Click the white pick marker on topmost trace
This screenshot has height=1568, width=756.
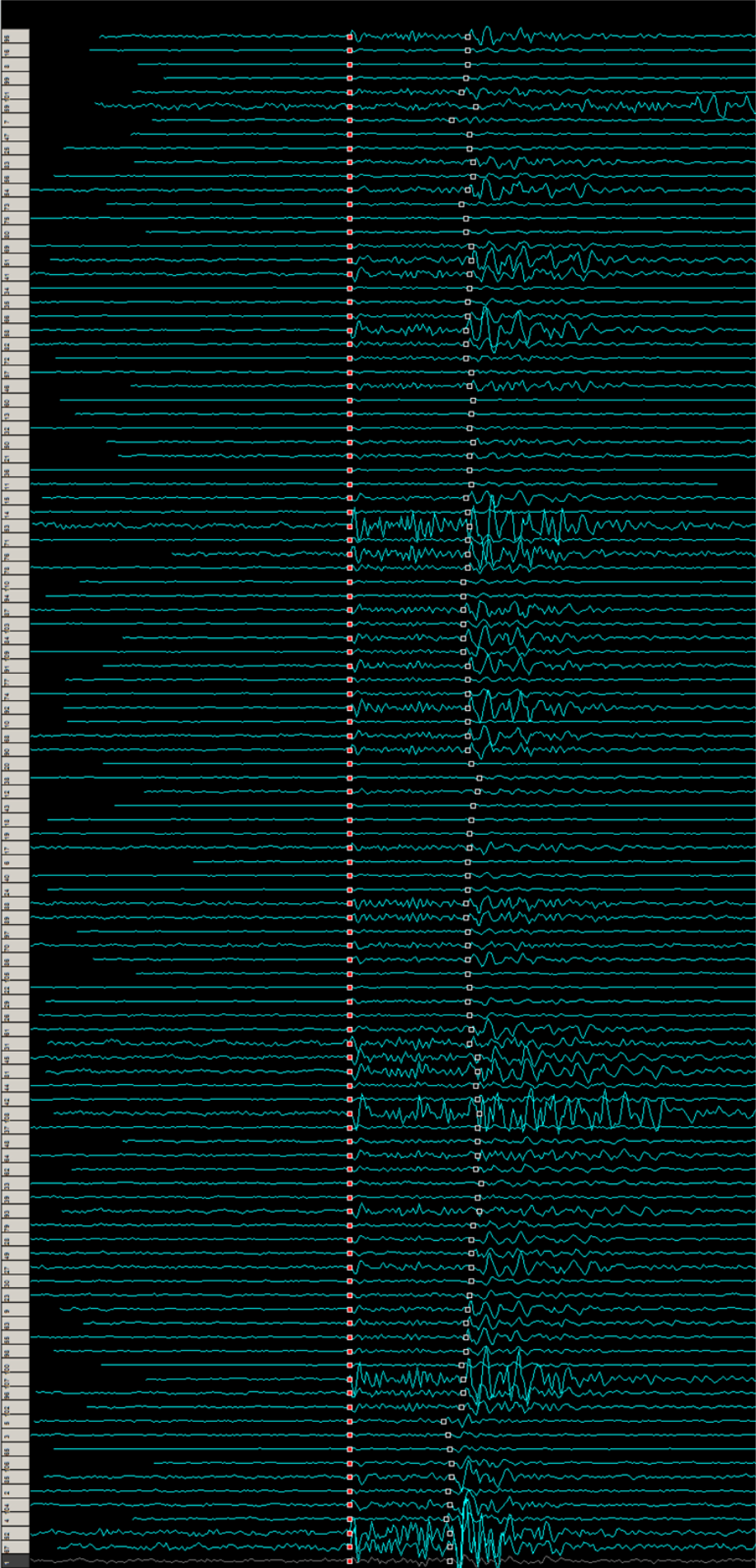click(468, 36)
